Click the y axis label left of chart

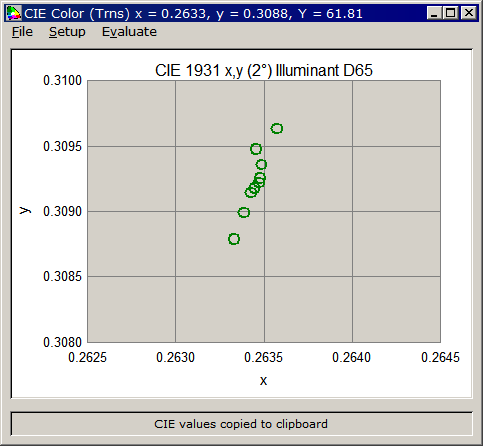coord(25,211)
